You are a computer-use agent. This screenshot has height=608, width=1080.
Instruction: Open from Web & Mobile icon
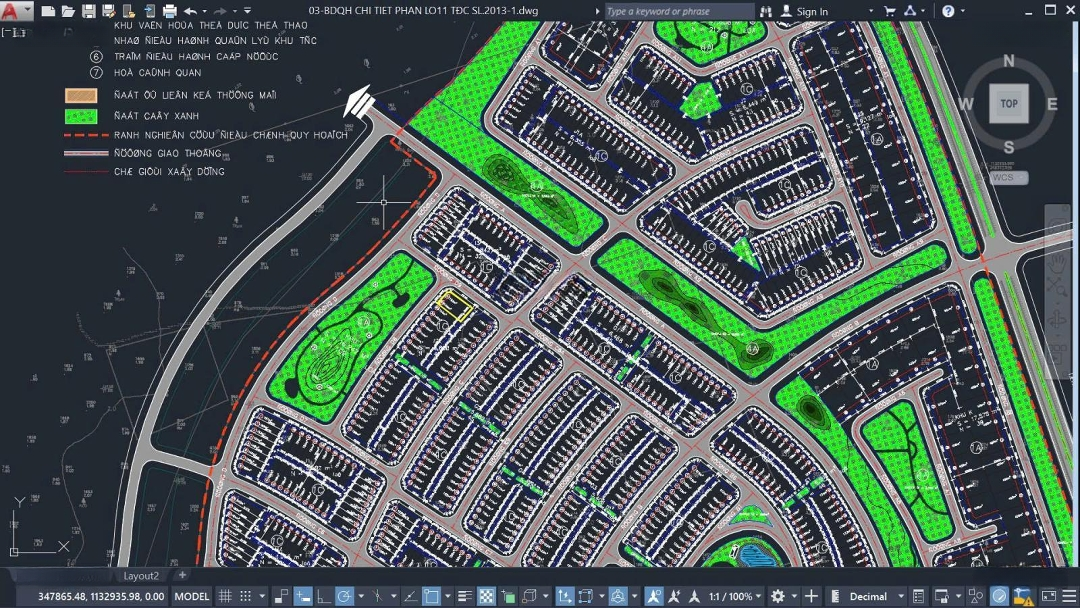pyautogui.click(x=129, y=11)
